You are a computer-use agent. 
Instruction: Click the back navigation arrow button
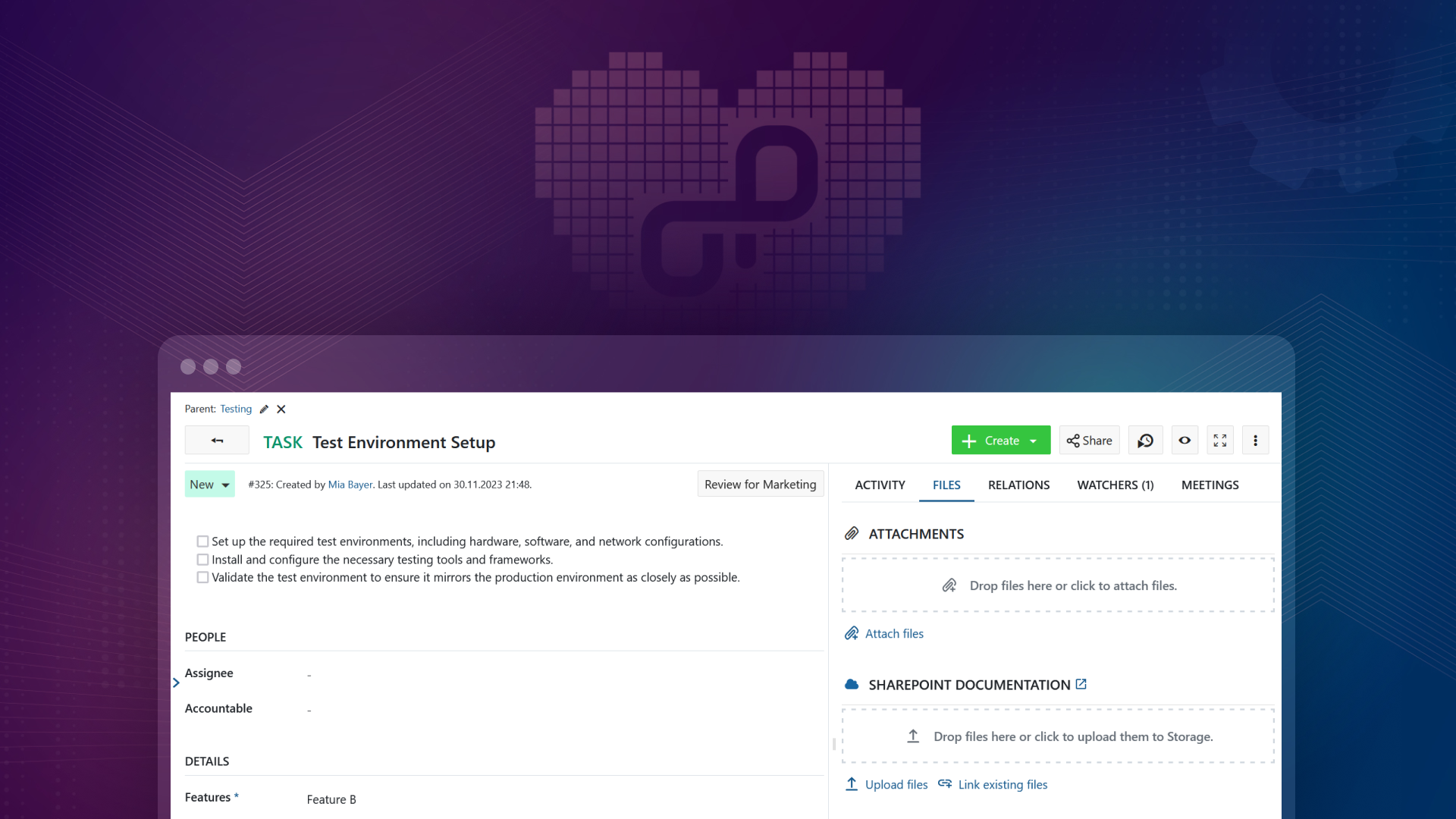point(217,440)
